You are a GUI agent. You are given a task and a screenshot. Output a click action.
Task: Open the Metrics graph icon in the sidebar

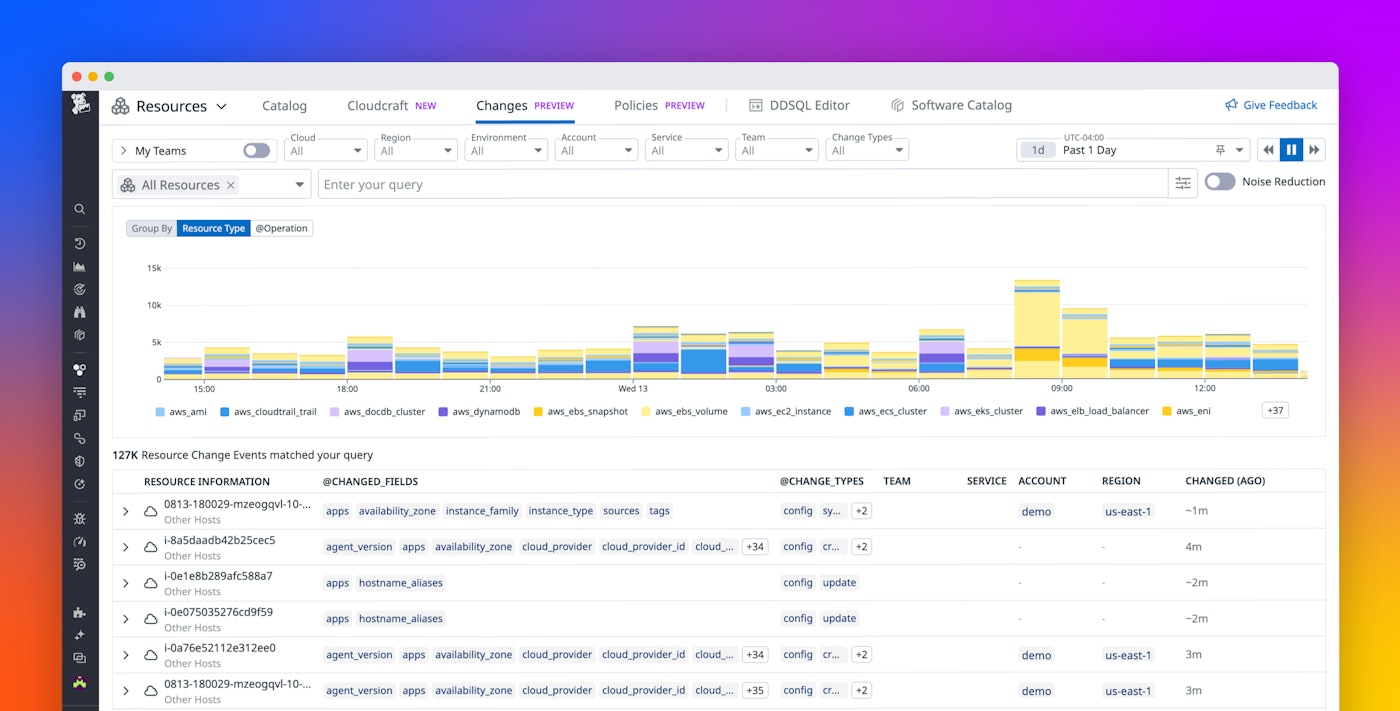(80, 266)
